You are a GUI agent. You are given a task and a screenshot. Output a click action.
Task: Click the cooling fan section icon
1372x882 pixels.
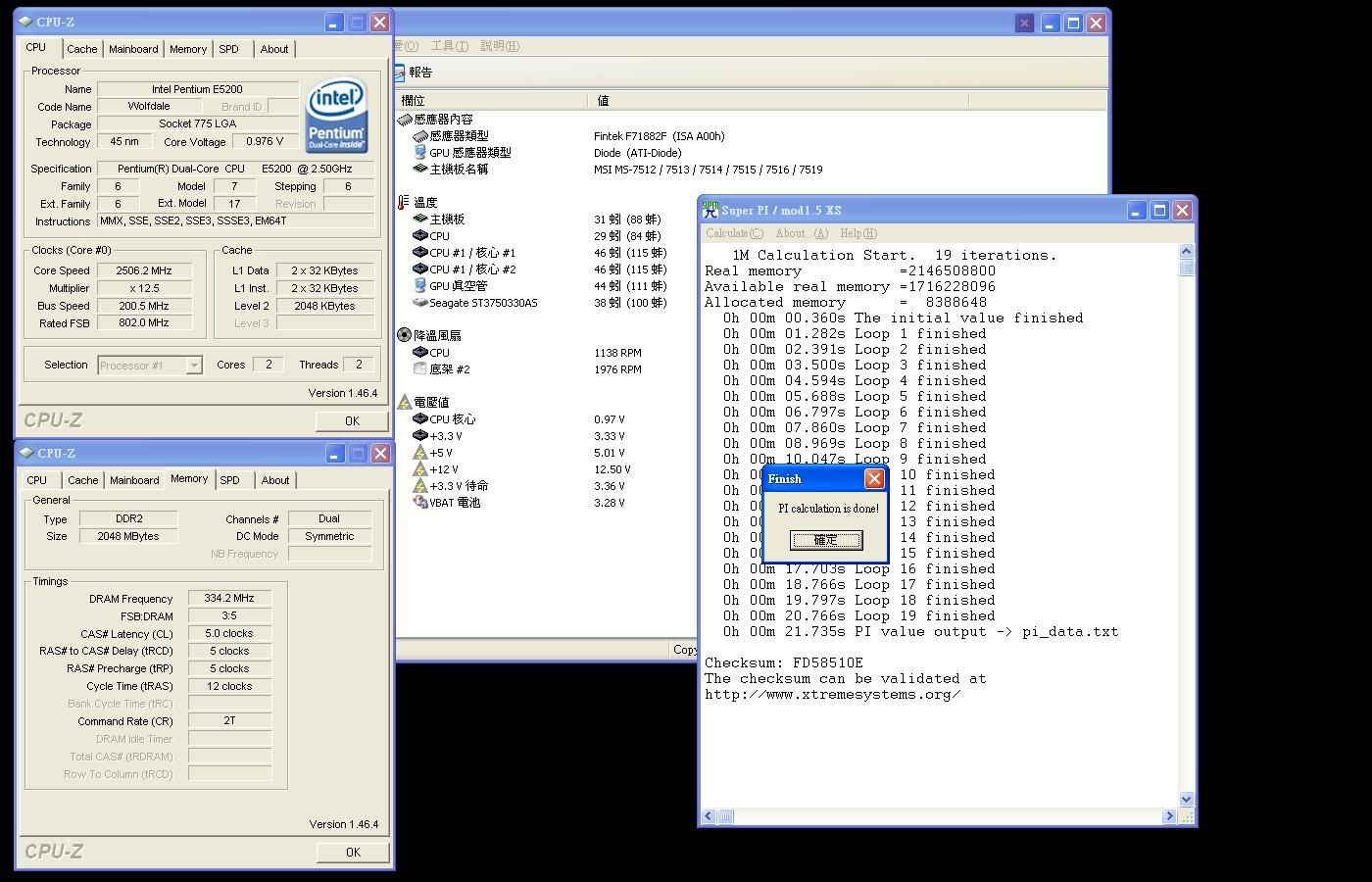pos(405,334)
